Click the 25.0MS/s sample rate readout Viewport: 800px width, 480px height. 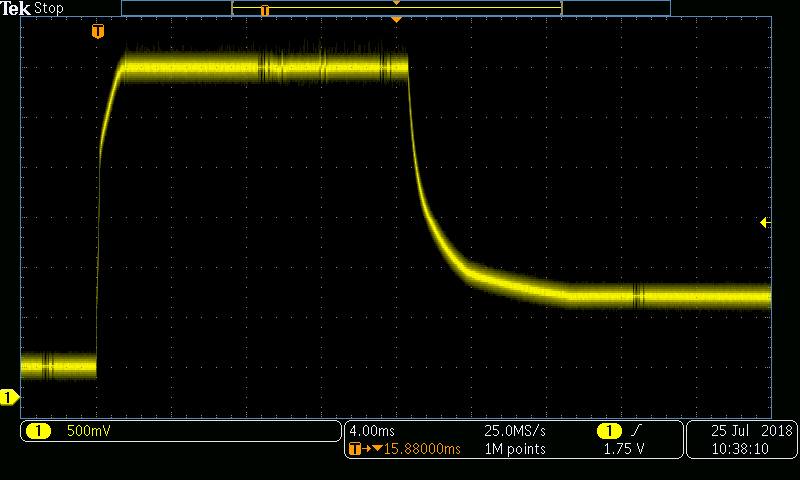point(516,430)
